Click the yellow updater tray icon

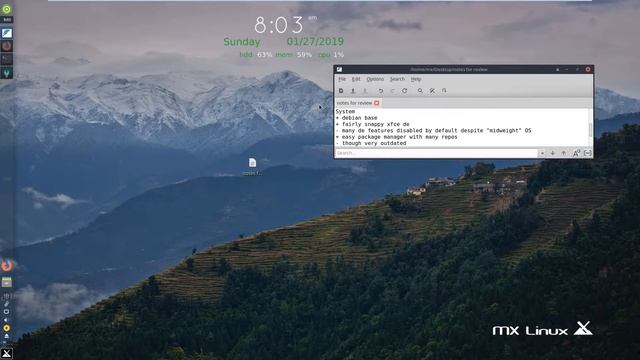coord(7,328)
